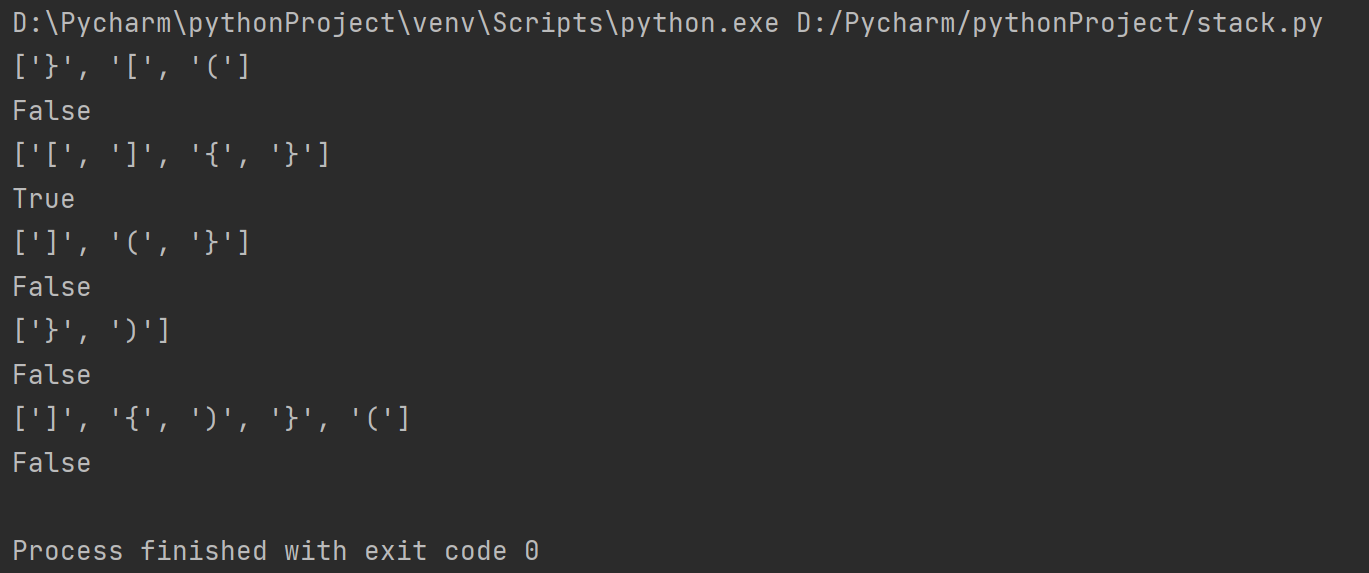Select the ['[', ']', '{', '}'] output line

point(172,155)
